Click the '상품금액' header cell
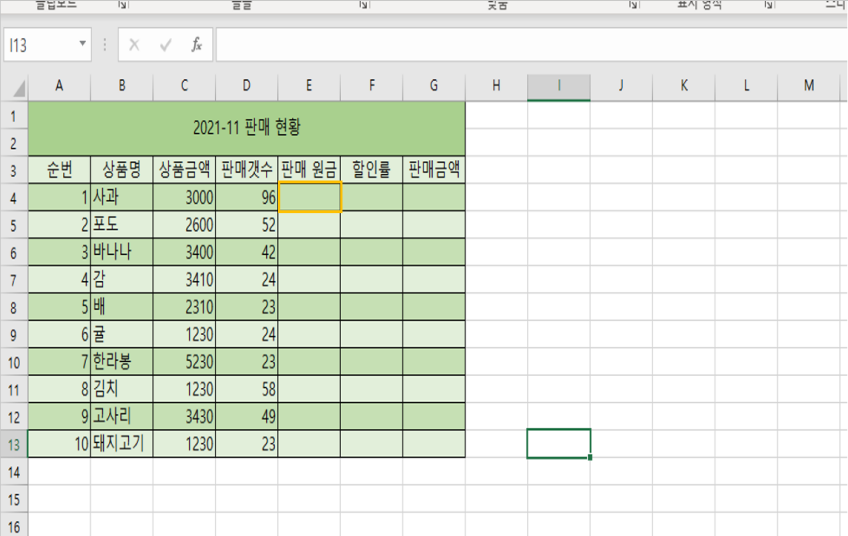The image size is (848, 536). [x=184, y=170]
